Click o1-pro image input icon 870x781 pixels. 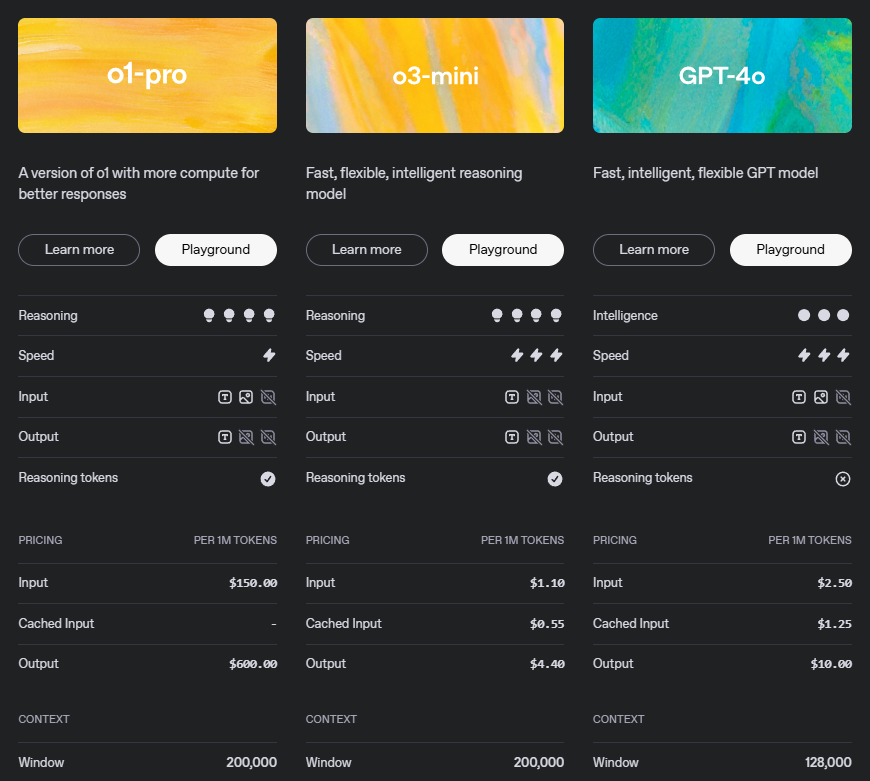click(246, 397)
